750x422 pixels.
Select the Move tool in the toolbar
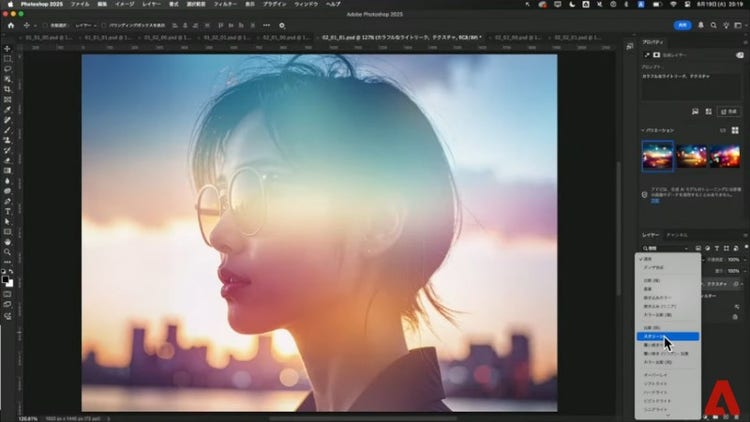click(x=7, y=48)
